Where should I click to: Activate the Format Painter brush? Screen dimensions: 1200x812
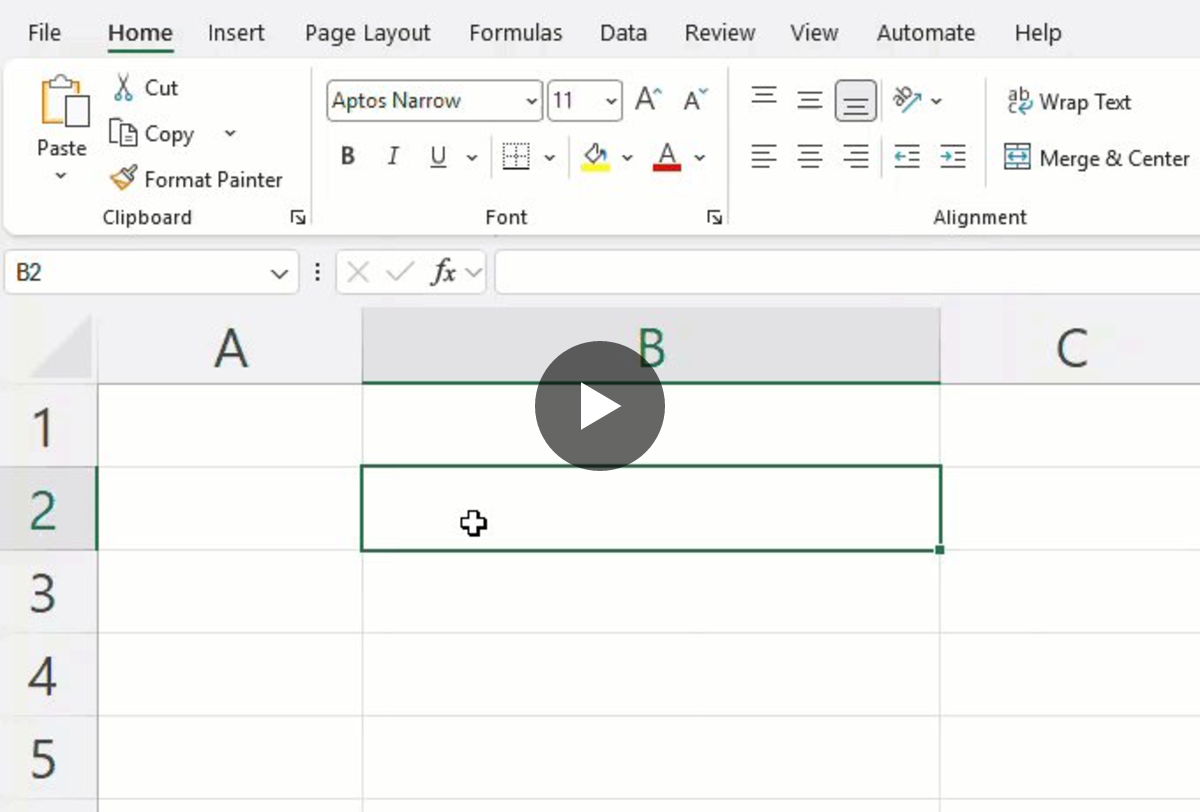click(x=196, y=180)
